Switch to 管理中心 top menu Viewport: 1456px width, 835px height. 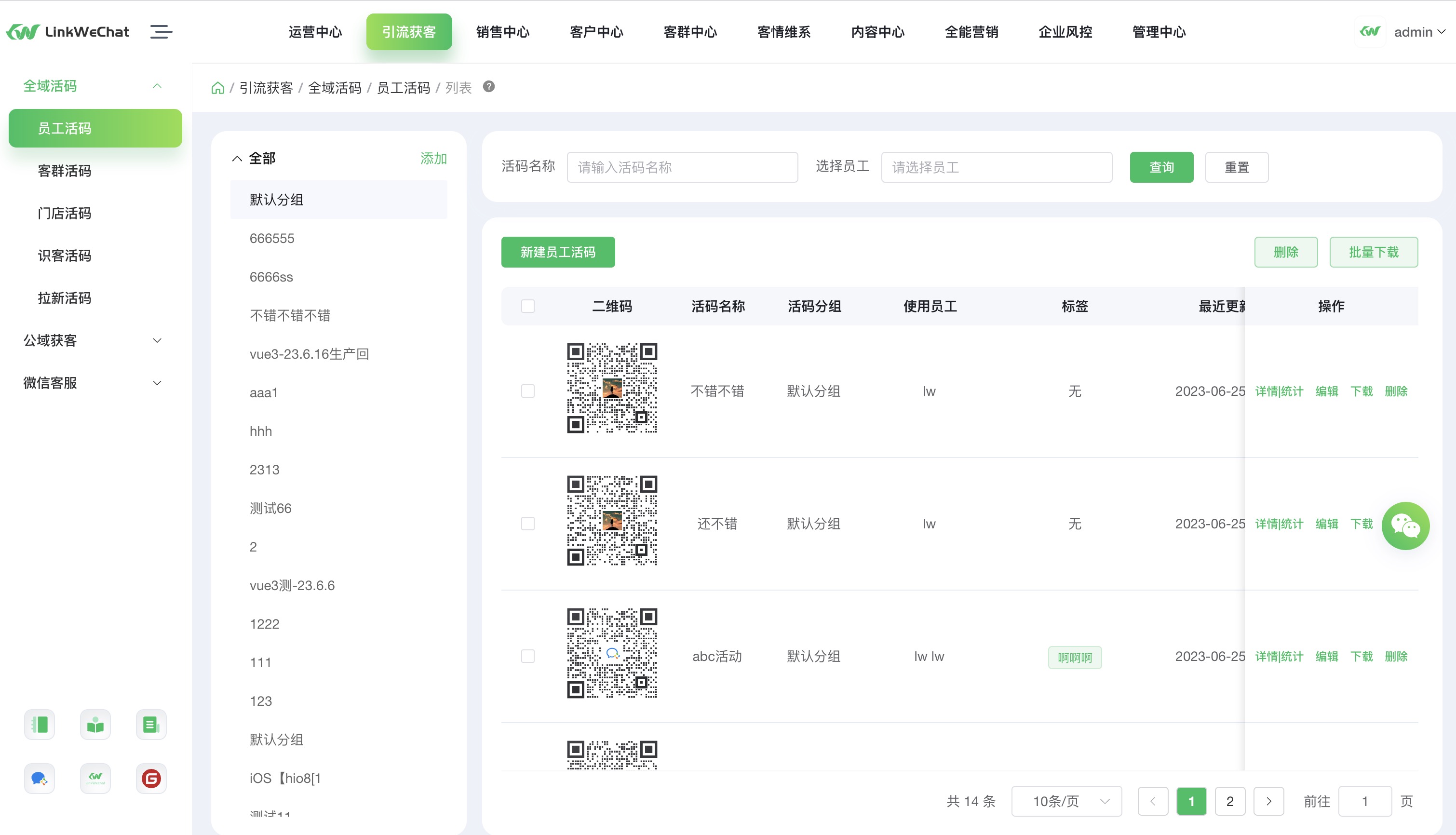click(1159, 32)
